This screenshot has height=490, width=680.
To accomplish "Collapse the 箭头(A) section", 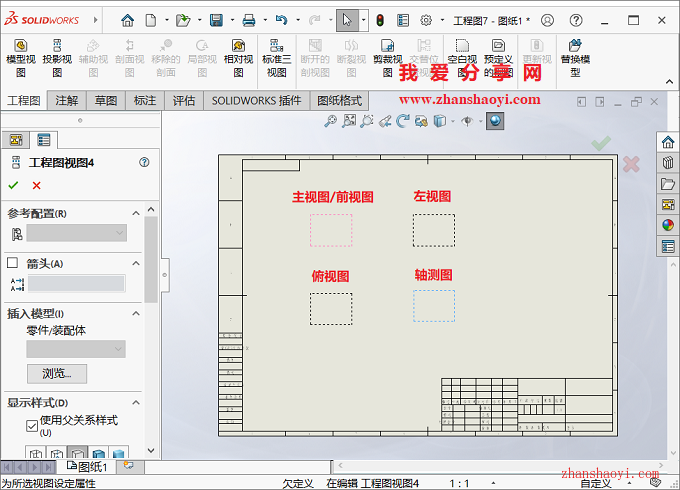I will pos(136,263).
